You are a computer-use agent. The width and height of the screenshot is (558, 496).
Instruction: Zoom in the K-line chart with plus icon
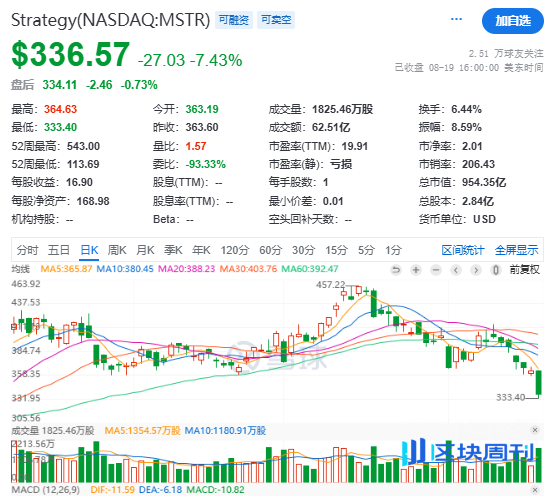tap(416, 270)
